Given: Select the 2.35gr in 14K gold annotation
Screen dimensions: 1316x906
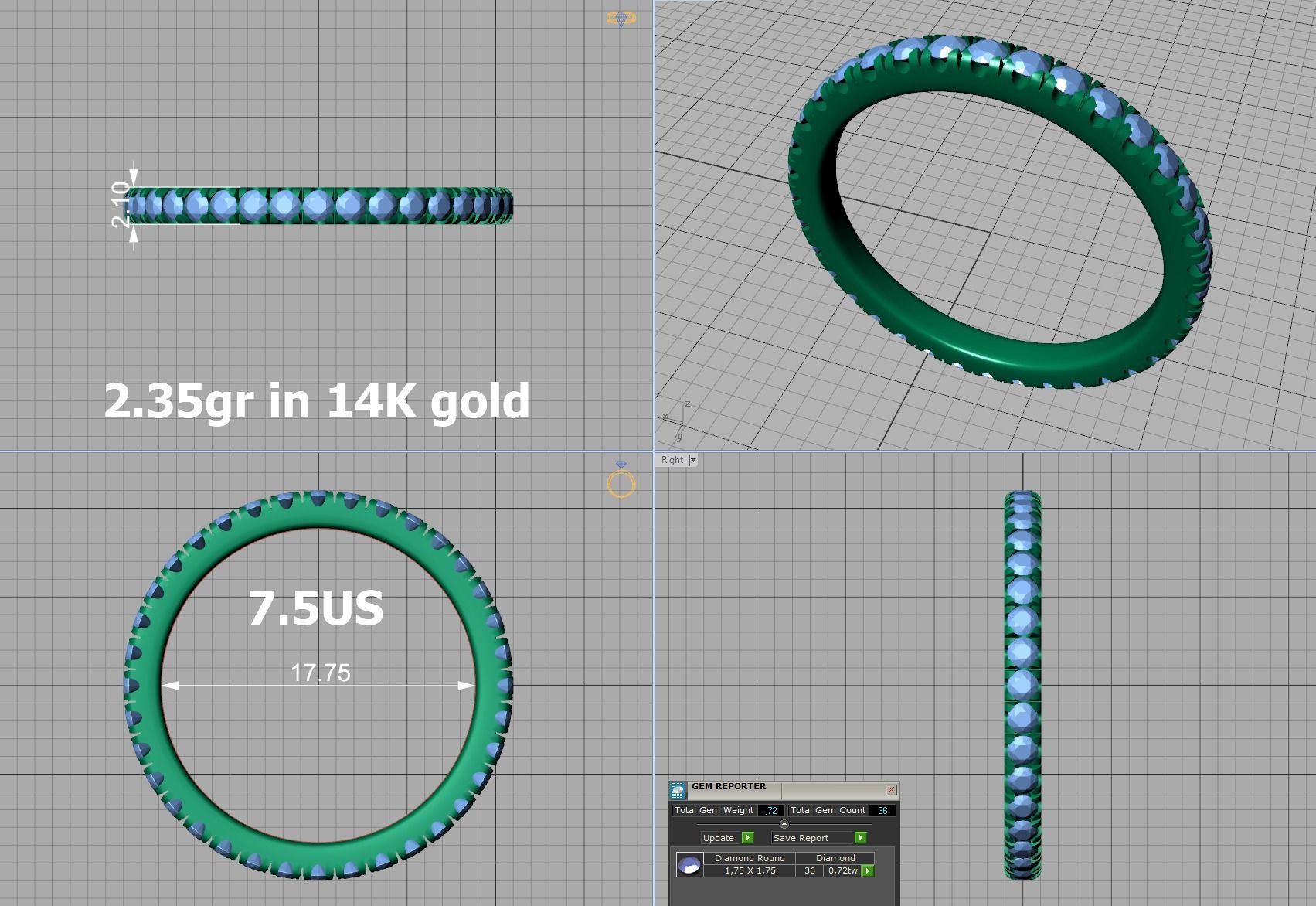Looking at the screenshot, I should pos(317,401).
